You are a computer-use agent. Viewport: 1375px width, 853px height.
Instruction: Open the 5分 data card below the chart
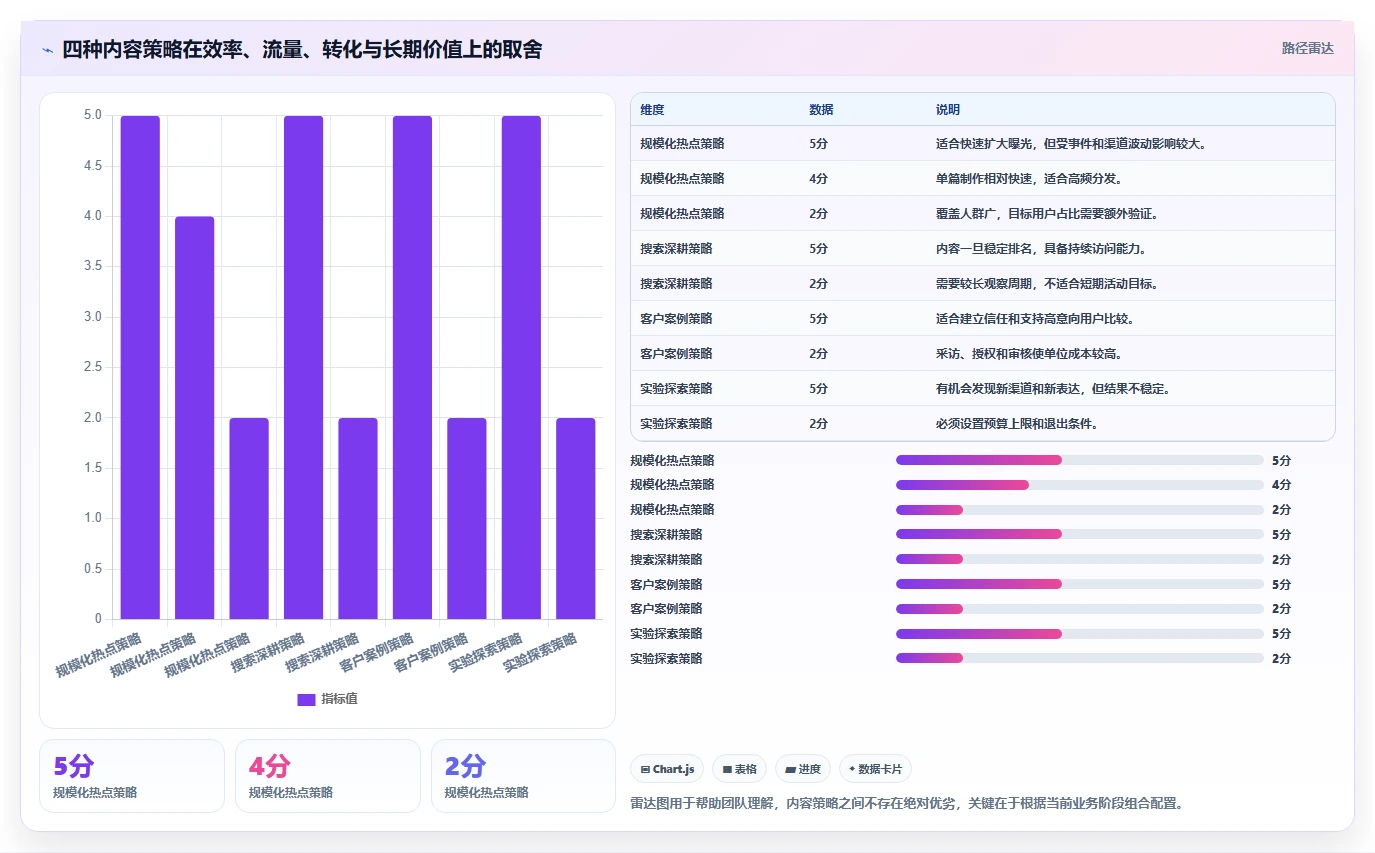coord(132,776)
